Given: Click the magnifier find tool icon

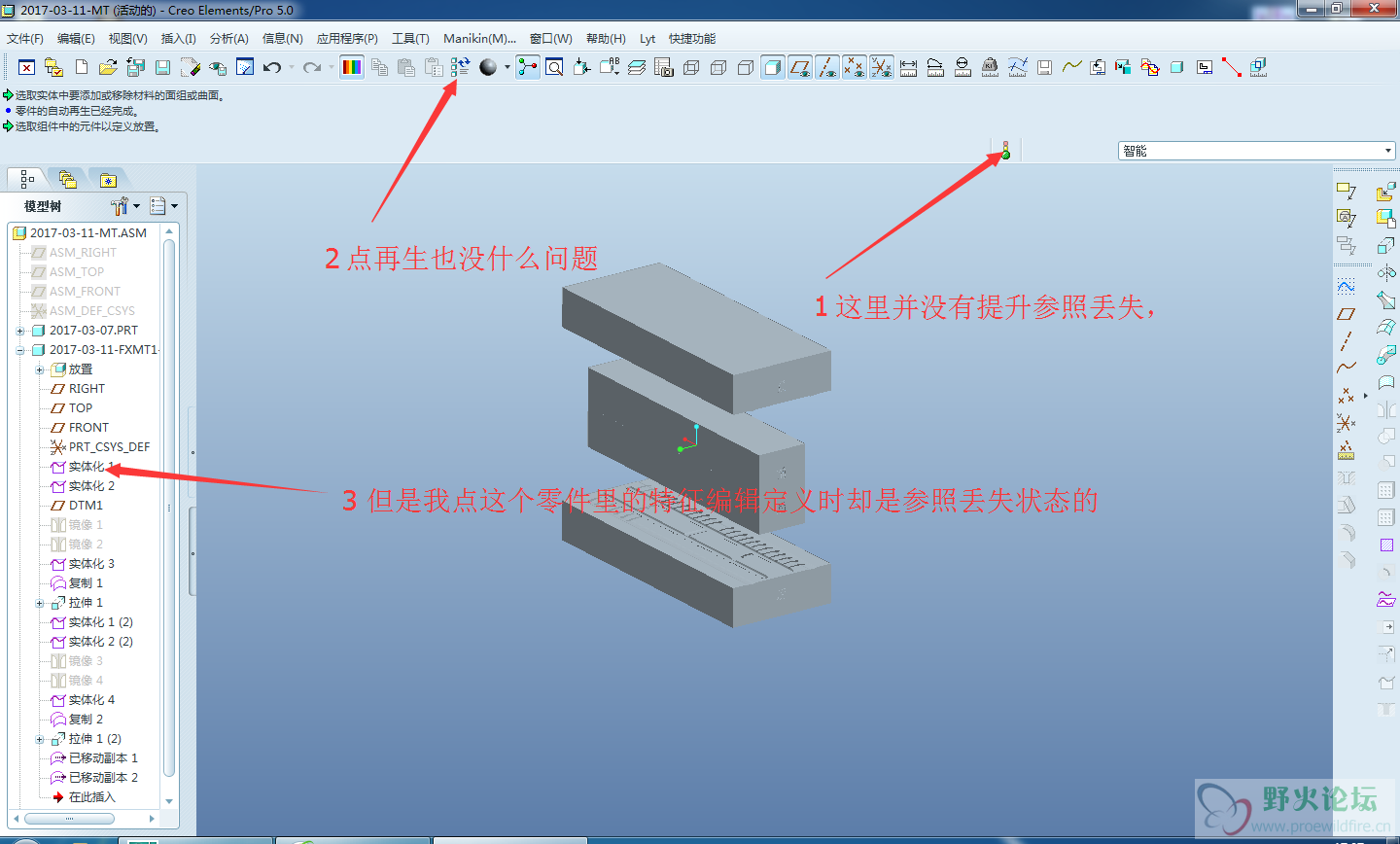Looking at the screenshot, I should pos(554,67).
